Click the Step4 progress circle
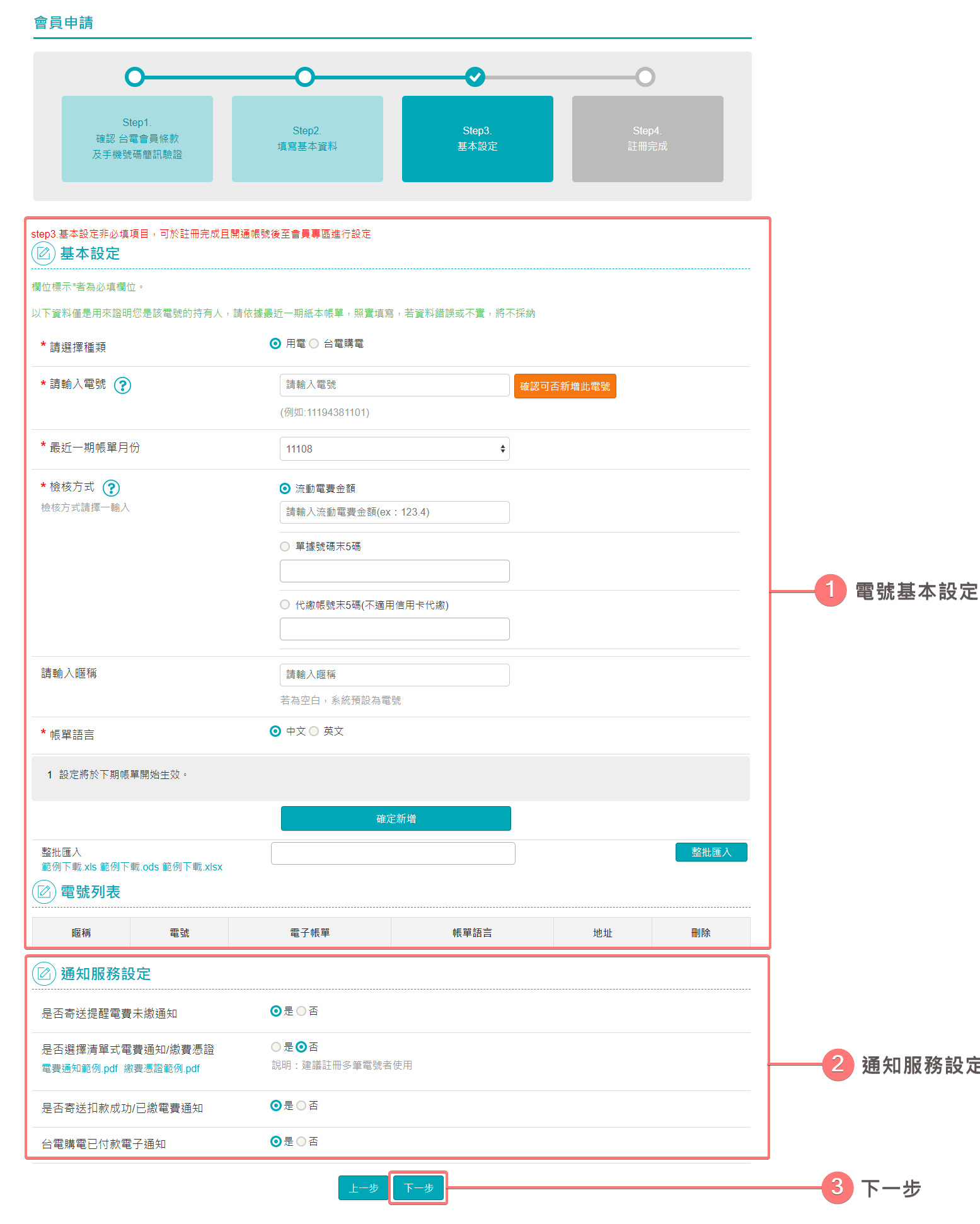980x1224 pixels. pos(645,77)
